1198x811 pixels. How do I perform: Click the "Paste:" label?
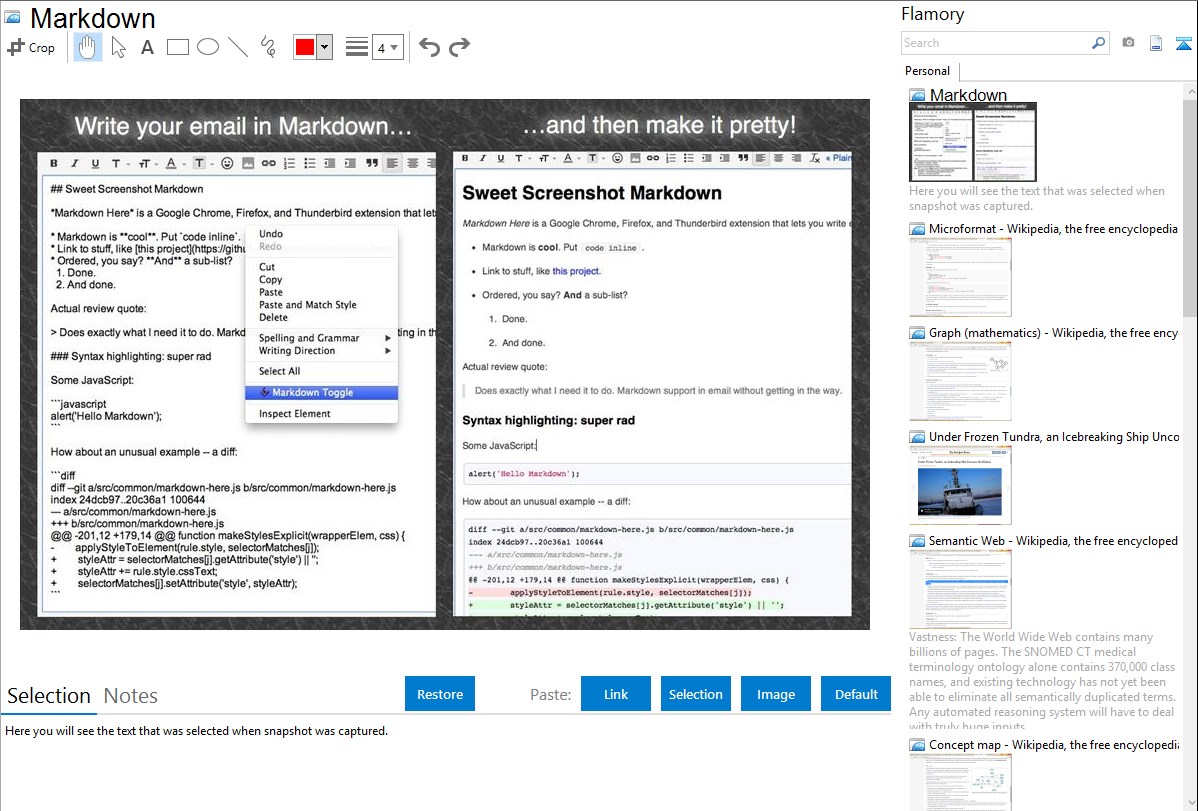point(550,695)
